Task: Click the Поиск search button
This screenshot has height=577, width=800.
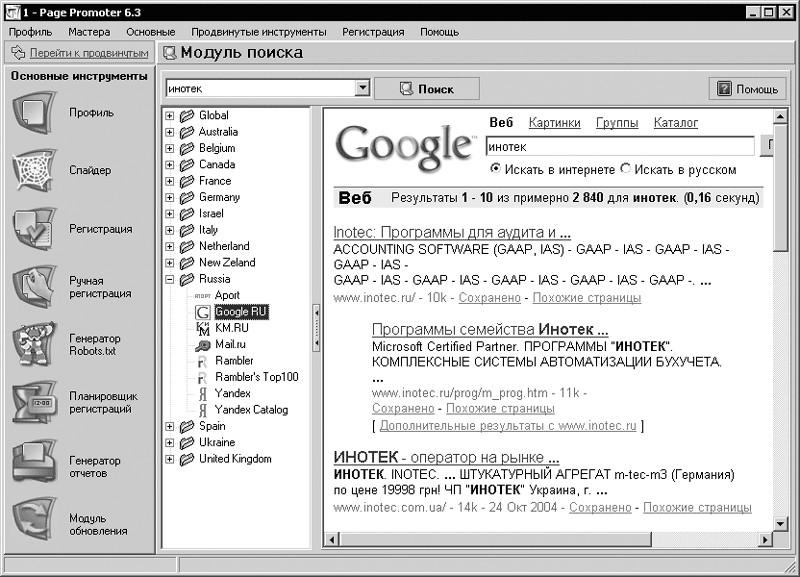Action: (427, 89)
